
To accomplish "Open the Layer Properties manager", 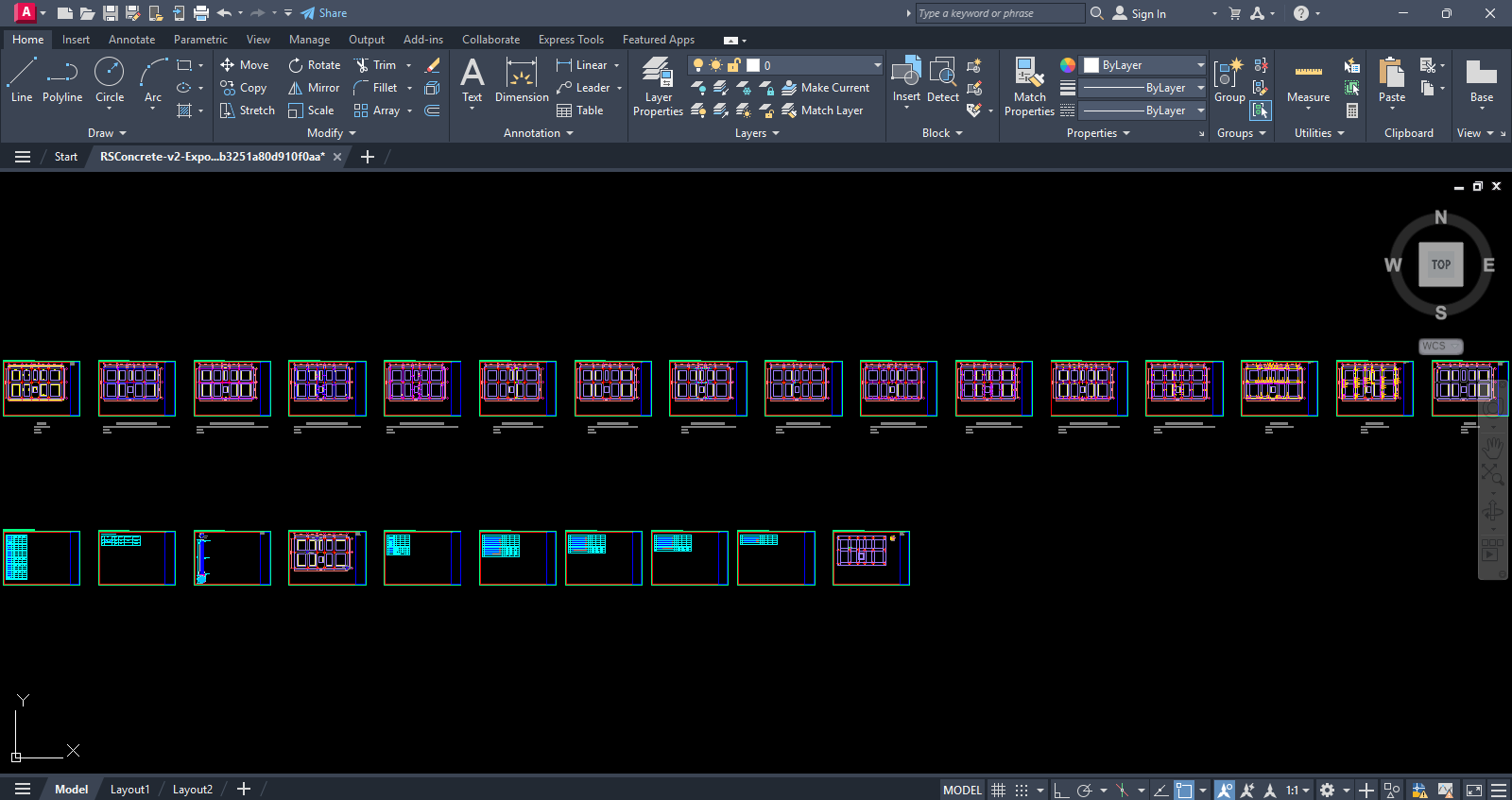I will click(658, 86).
